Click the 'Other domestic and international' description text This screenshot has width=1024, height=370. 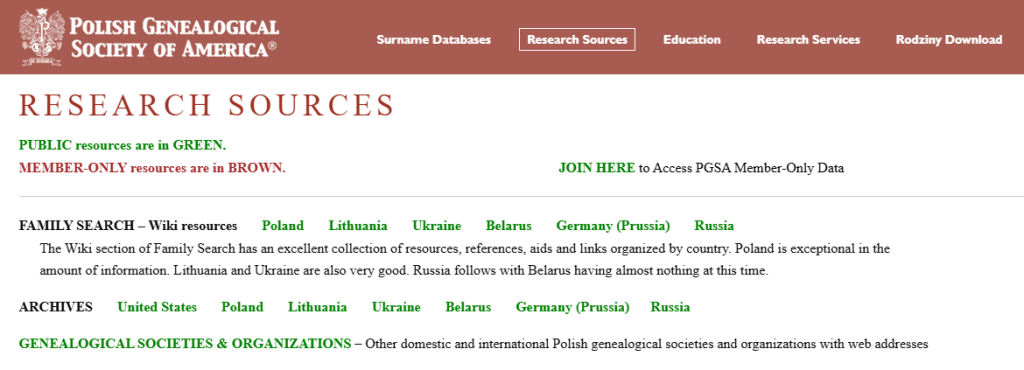point(647,343)
